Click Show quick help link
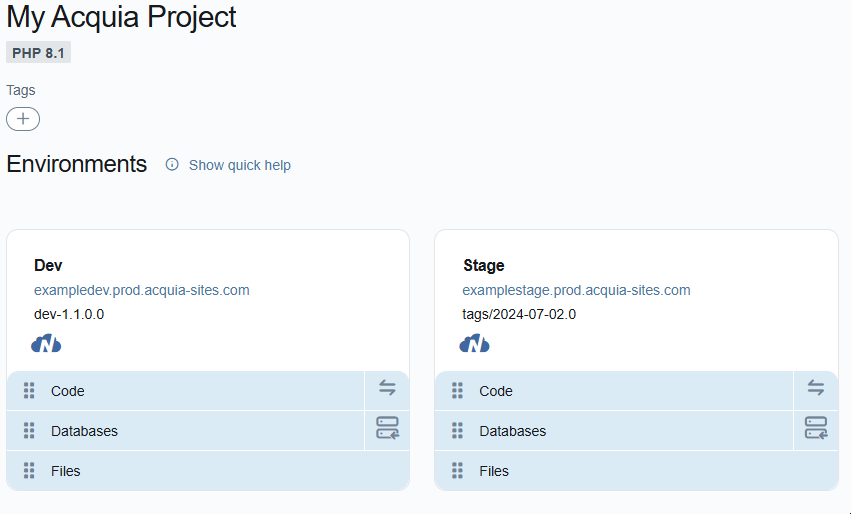851x514 pixels. click(239, 165)
